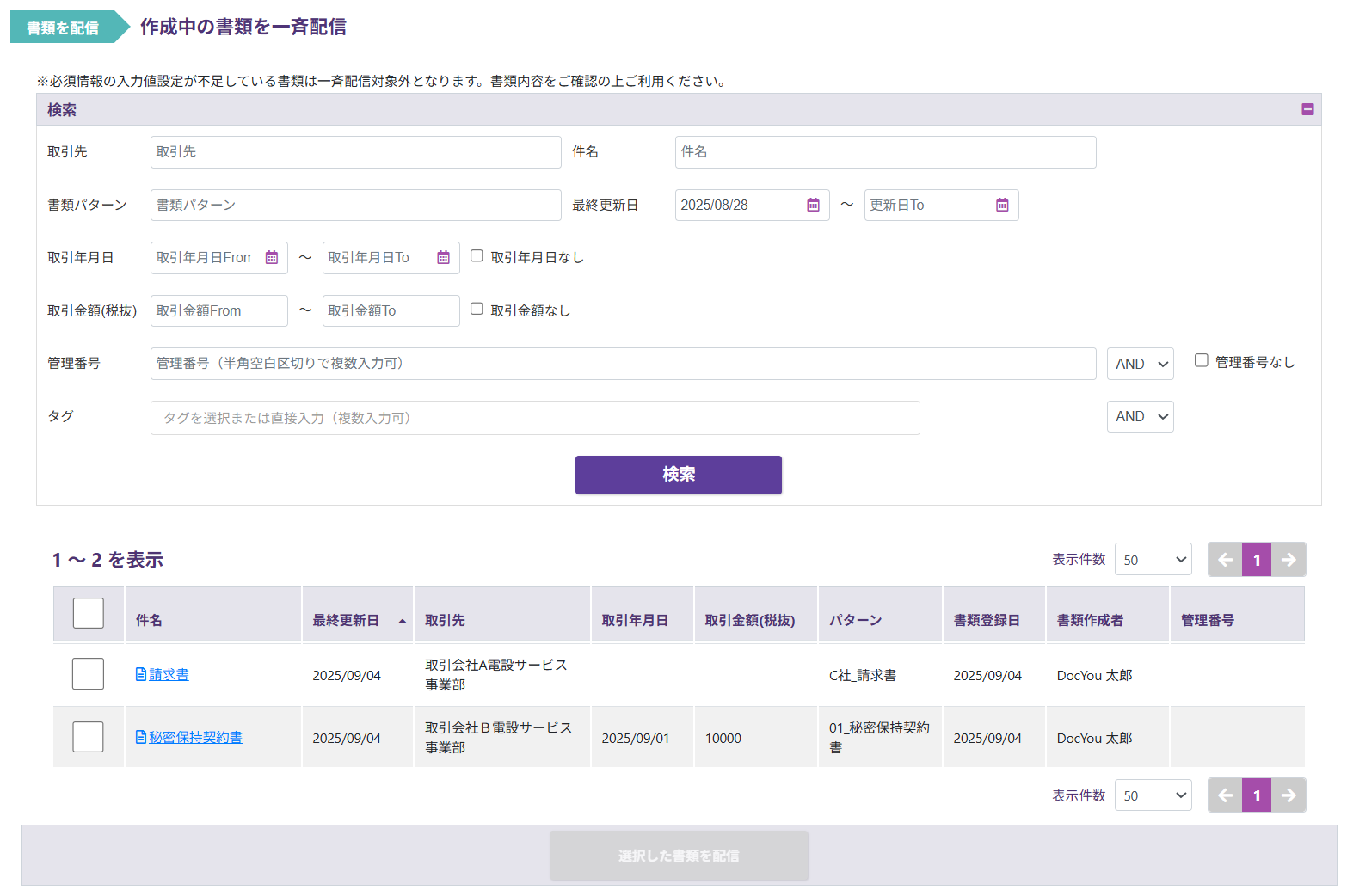Click the document icon beside 秘密保持契約書

point(141,737)
